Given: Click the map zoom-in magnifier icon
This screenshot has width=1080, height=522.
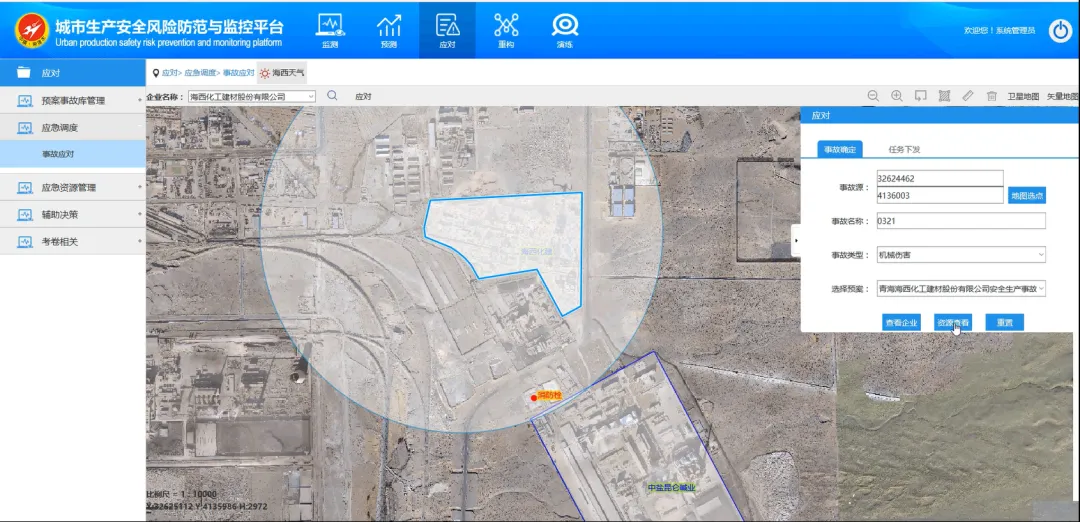Looking at the screenshot, I should (897, 96).
